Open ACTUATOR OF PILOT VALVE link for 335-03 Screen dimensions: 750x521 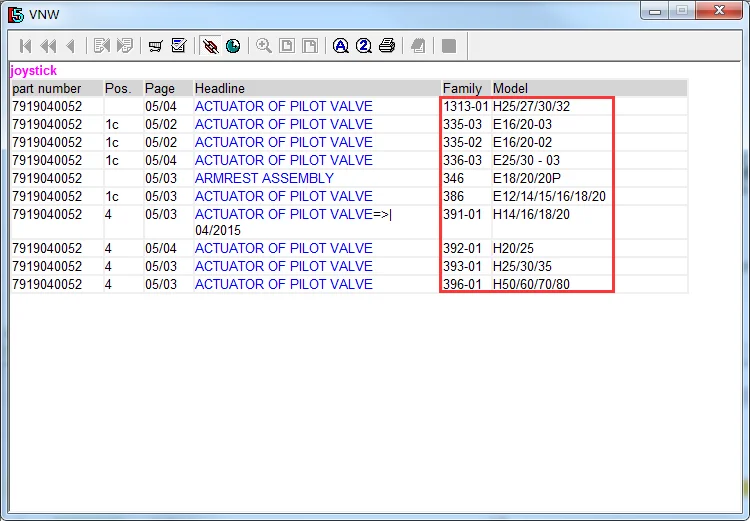(x=284, y=124)
